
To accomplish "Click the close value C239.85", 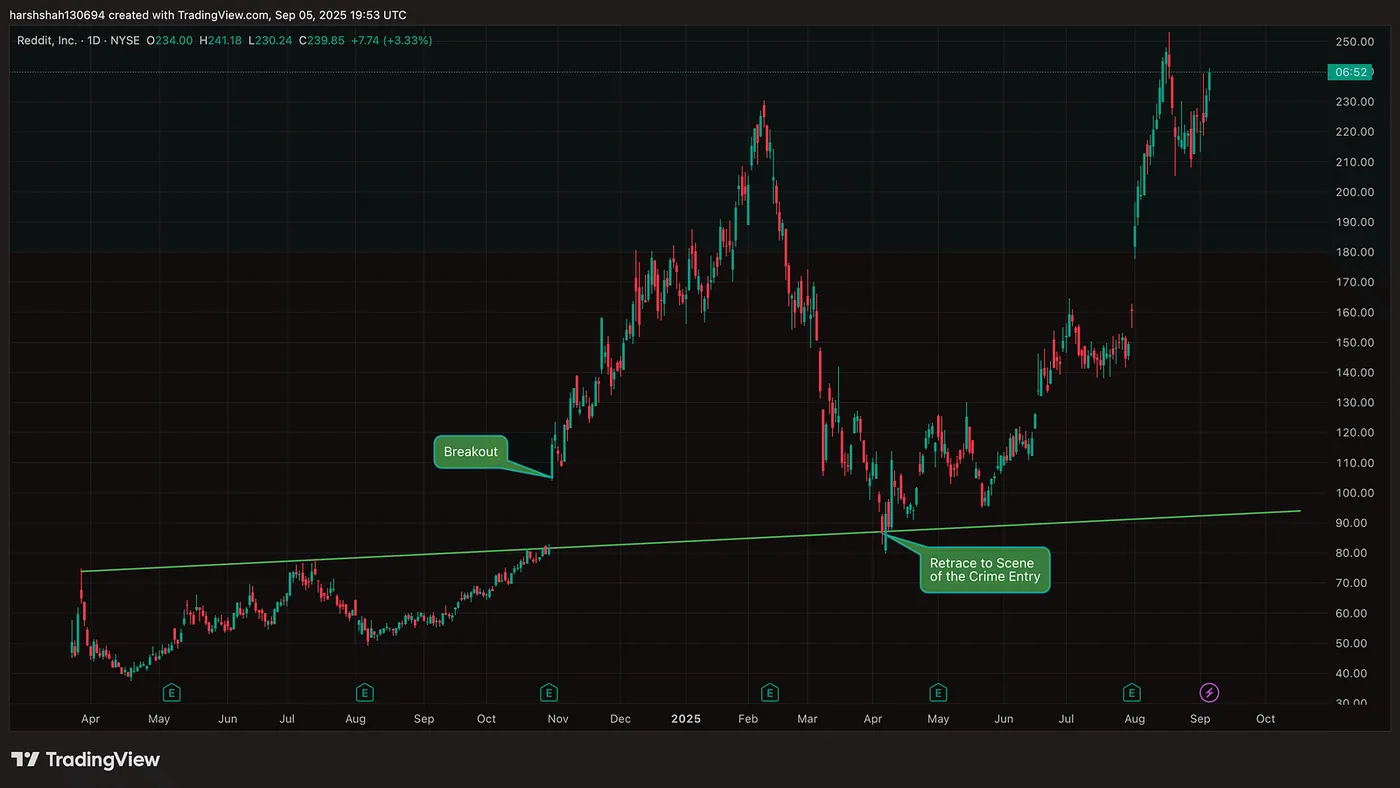I will pyautogui.click(x=322, y=40).
